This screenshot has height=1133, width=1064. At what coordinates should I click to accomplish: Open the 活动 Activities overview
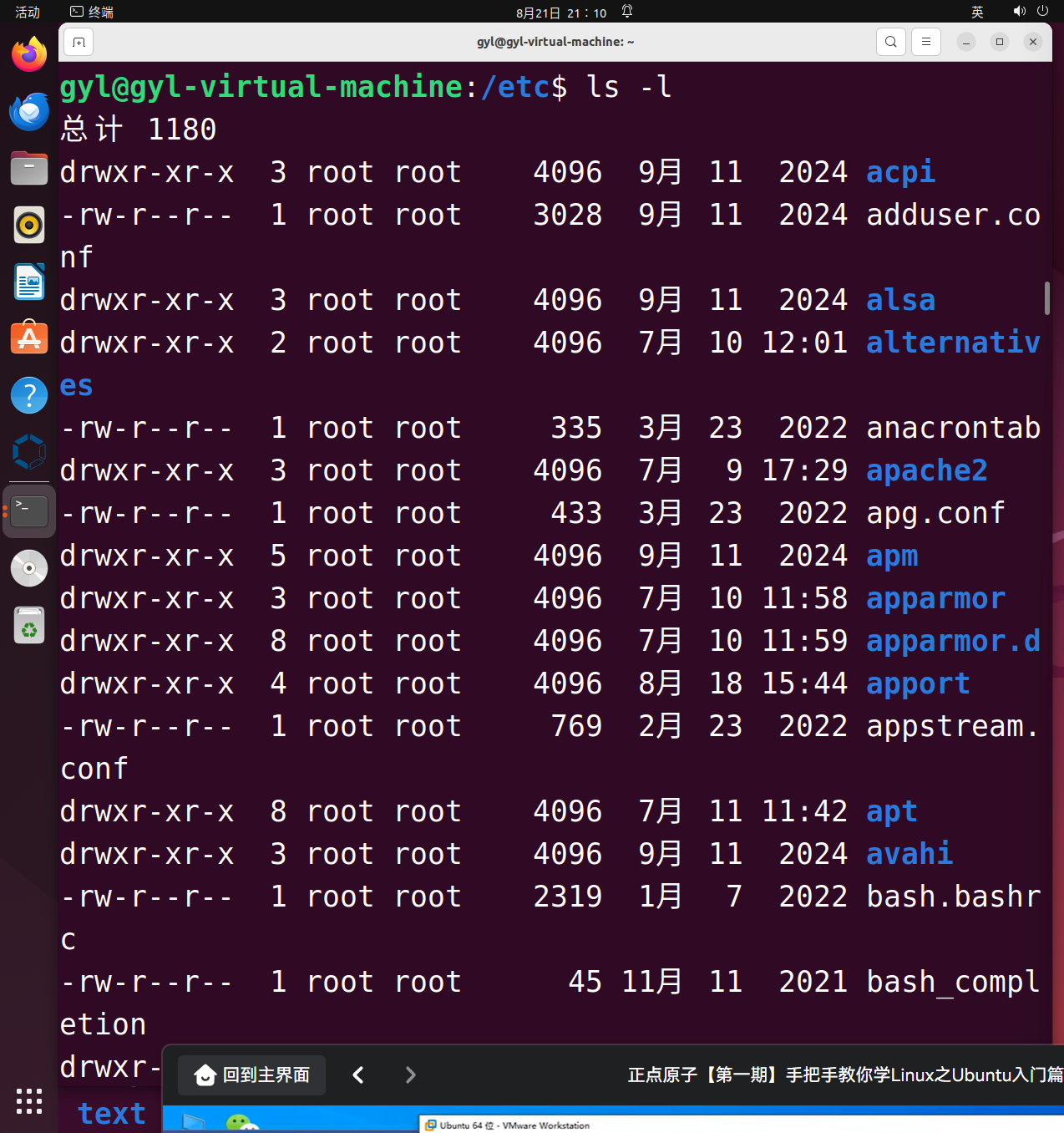coord(28,12)
